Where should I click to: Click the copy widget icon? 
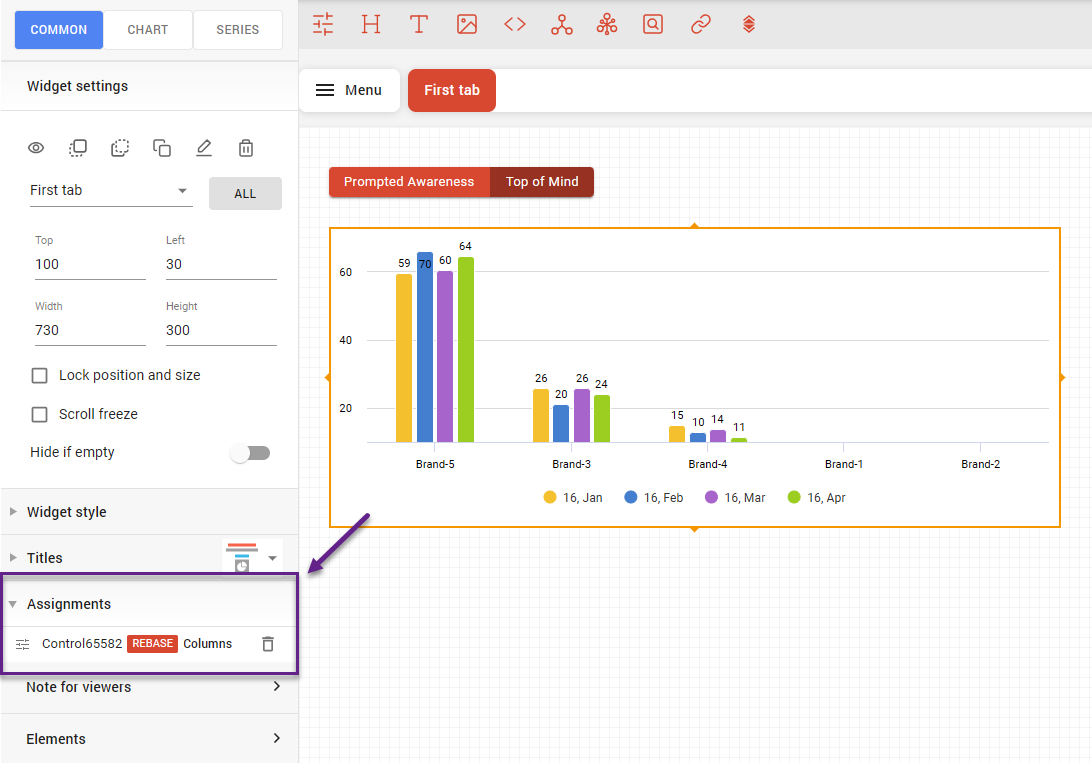coord(162,148)
